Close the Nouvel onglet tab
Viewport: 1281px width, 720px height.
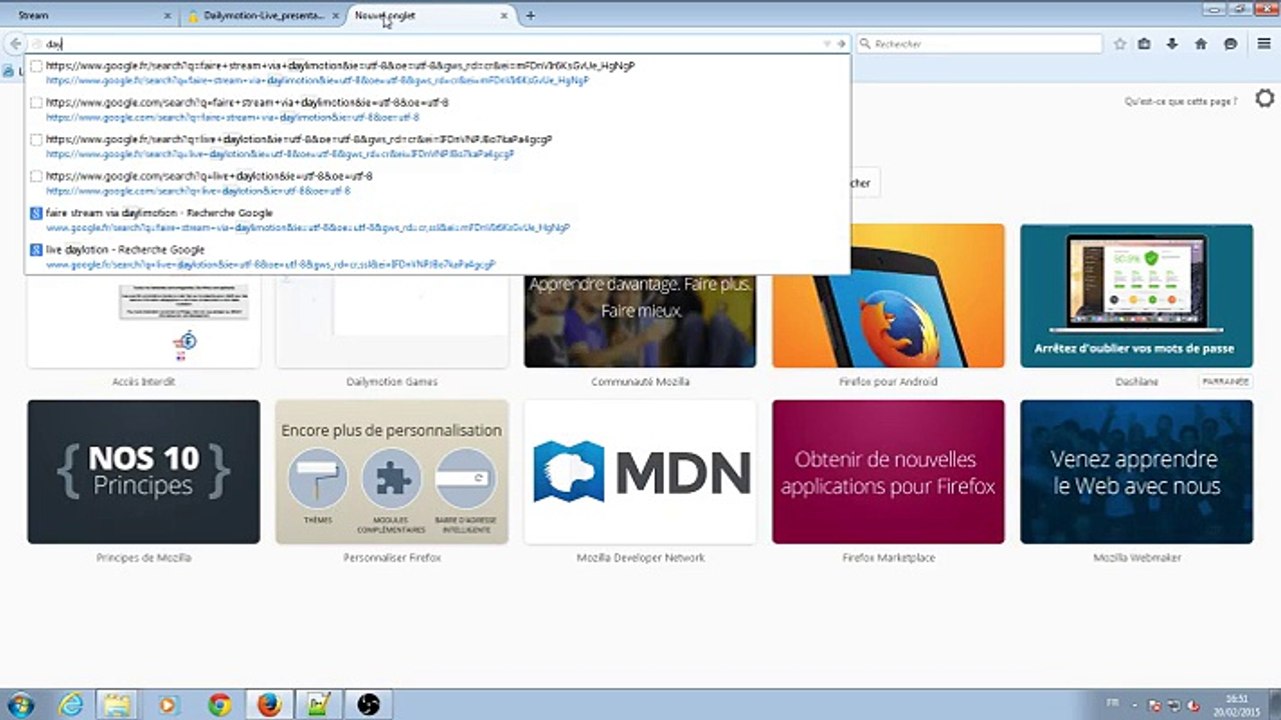click(504, 16)
